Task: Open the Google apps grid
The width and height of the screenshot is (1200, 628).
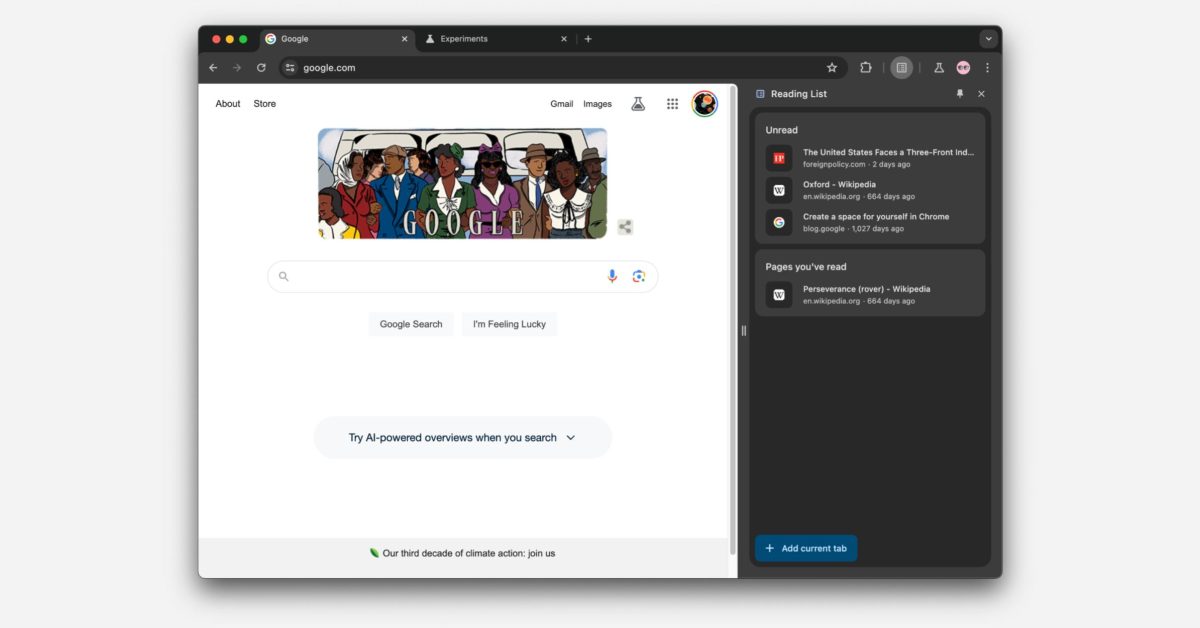Action: pos(672,103)
